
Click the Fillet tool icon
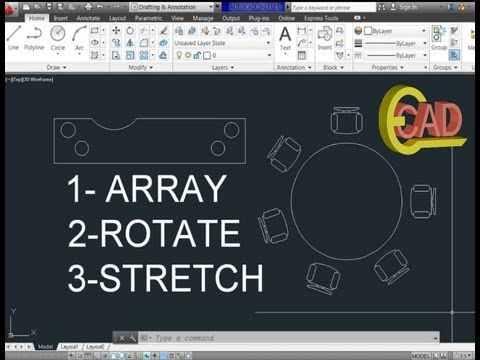144,43
